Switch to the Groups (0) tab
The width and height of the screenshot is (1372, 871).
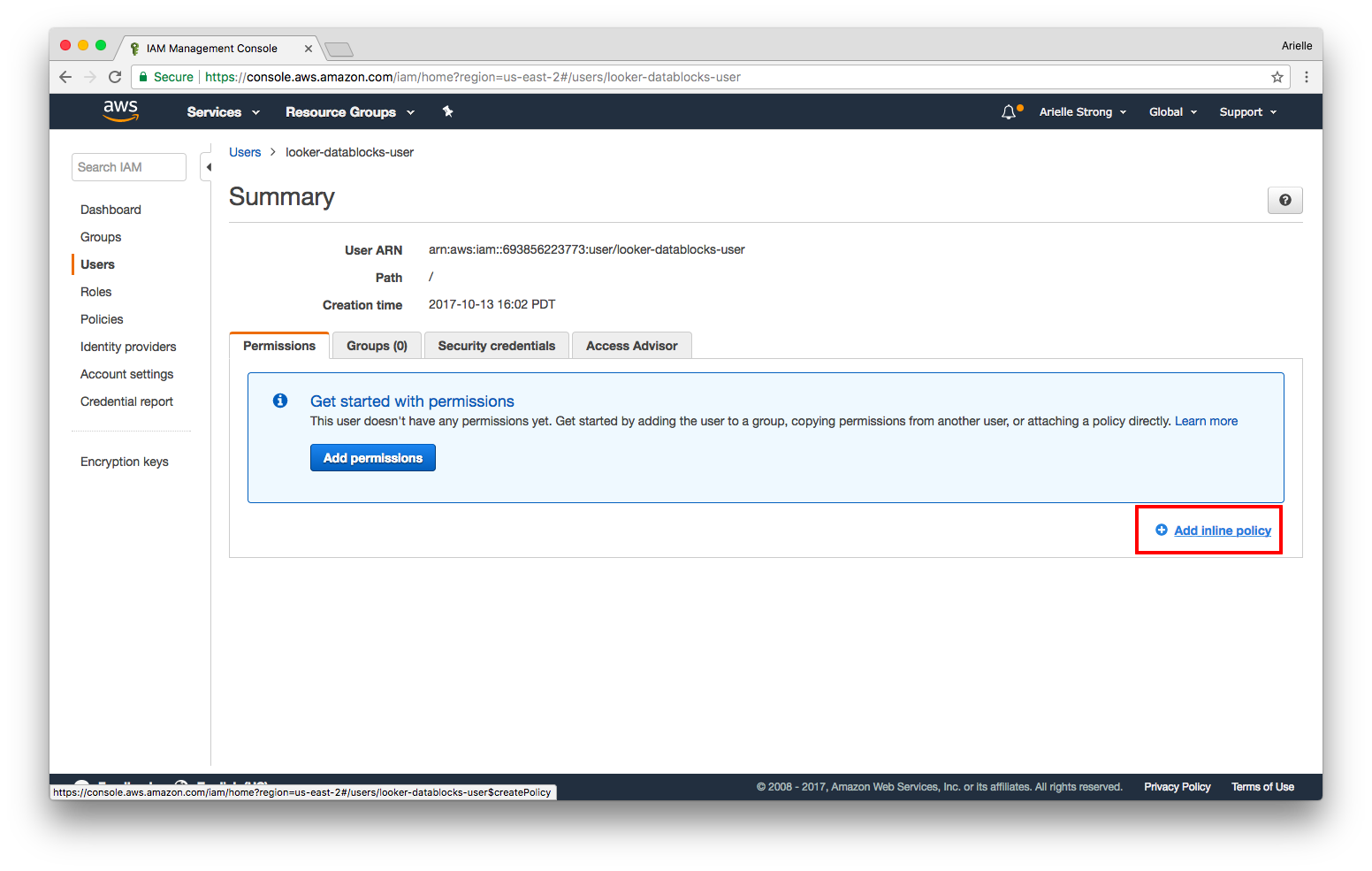(x=377, y=346)
